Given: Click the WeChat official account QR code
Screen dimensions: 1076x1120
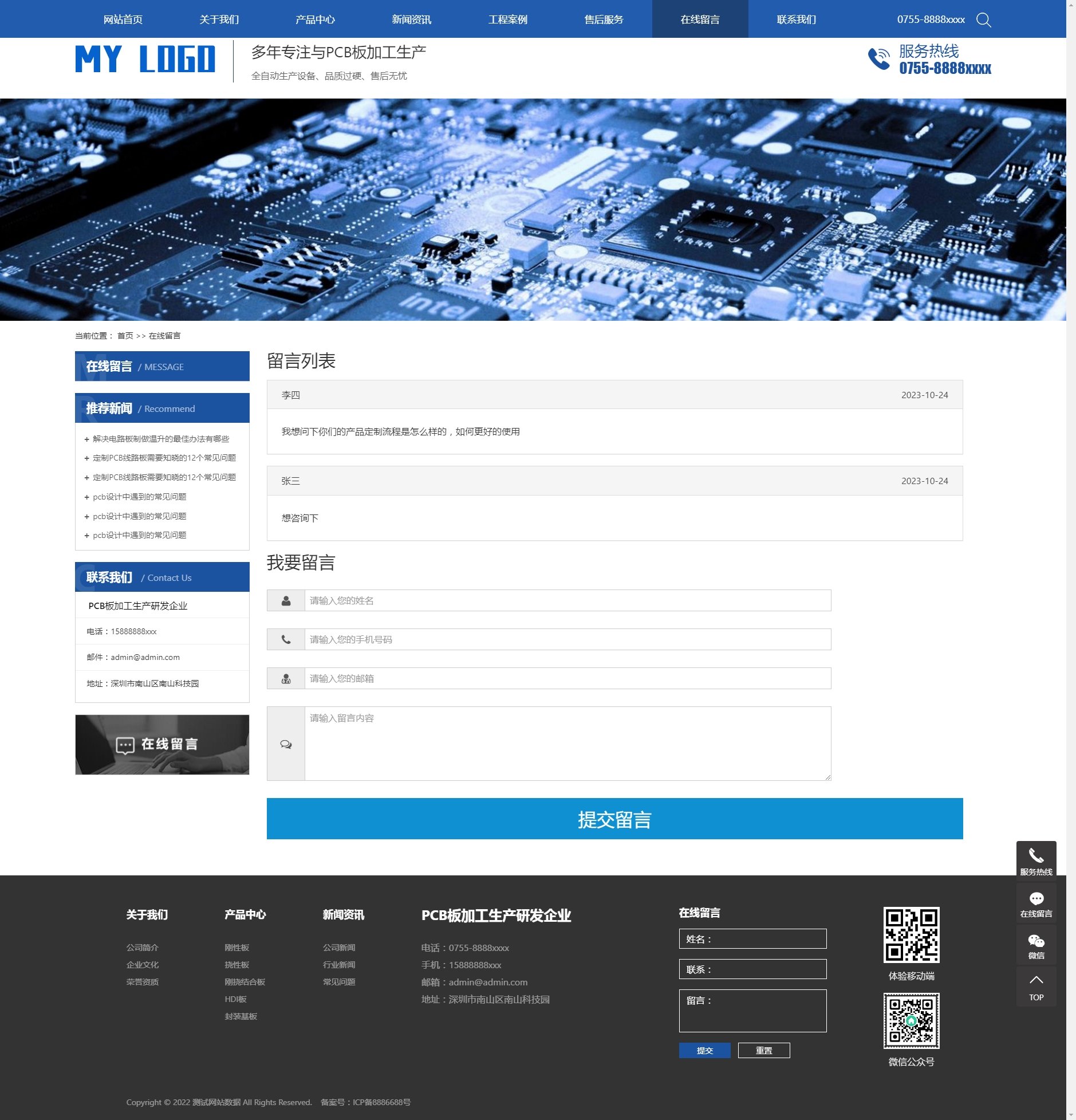Looking at the screenshot, I should pyautogui.click(x=911, y=1020).
